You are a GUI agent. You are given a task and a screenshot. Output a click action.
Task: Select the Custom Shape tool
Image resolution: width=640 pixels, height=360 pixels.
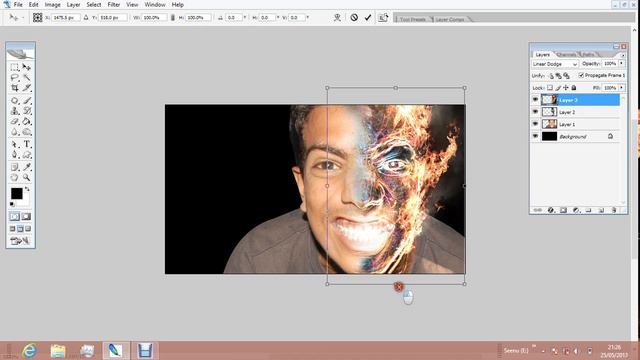point(27,155)
